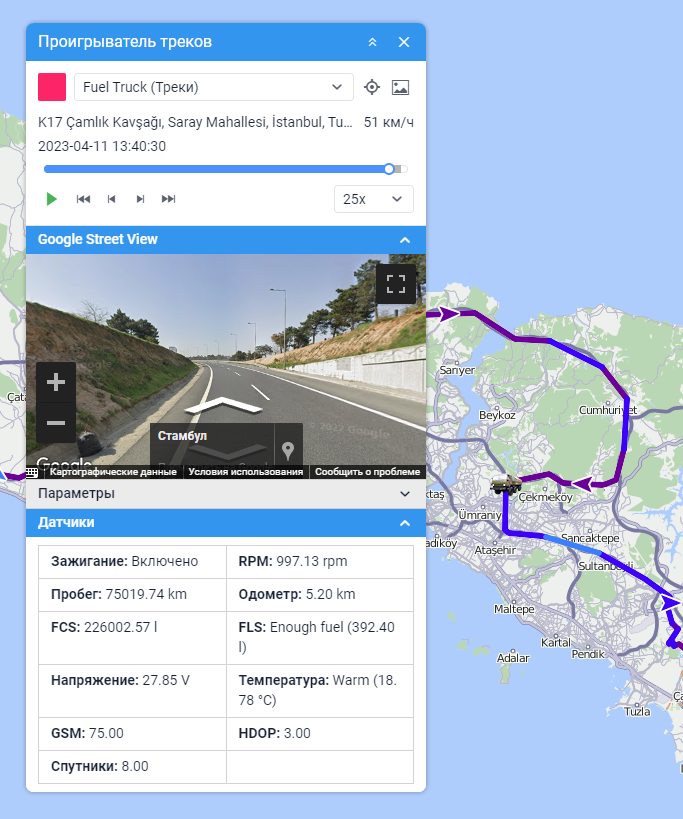The height and width of the screenshot is (819, 683).
Task: Click the Спутники: 8.00 cell
Action: 133,766
